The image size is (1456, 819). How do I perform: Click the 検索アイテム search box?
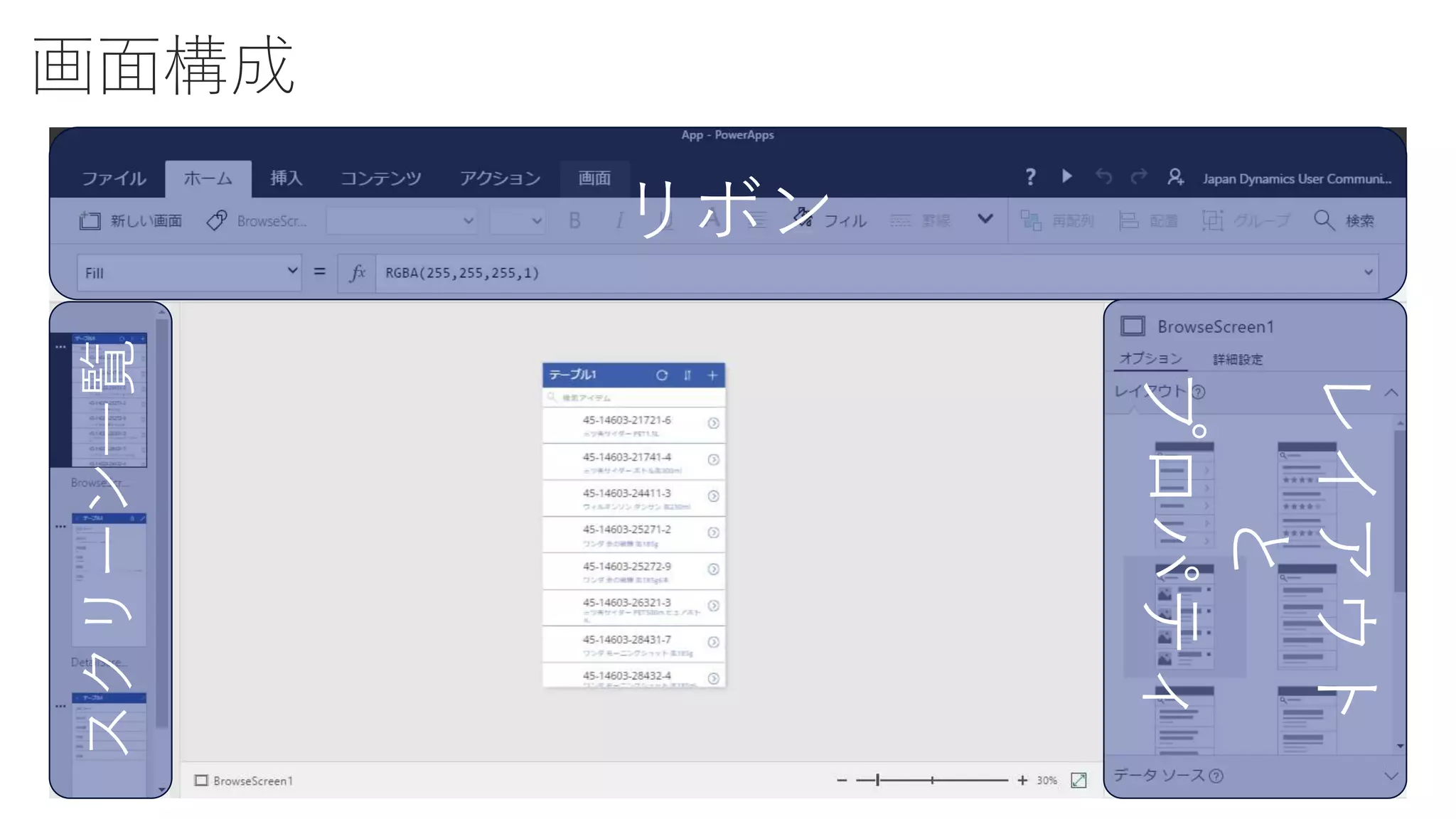[633, 397]
